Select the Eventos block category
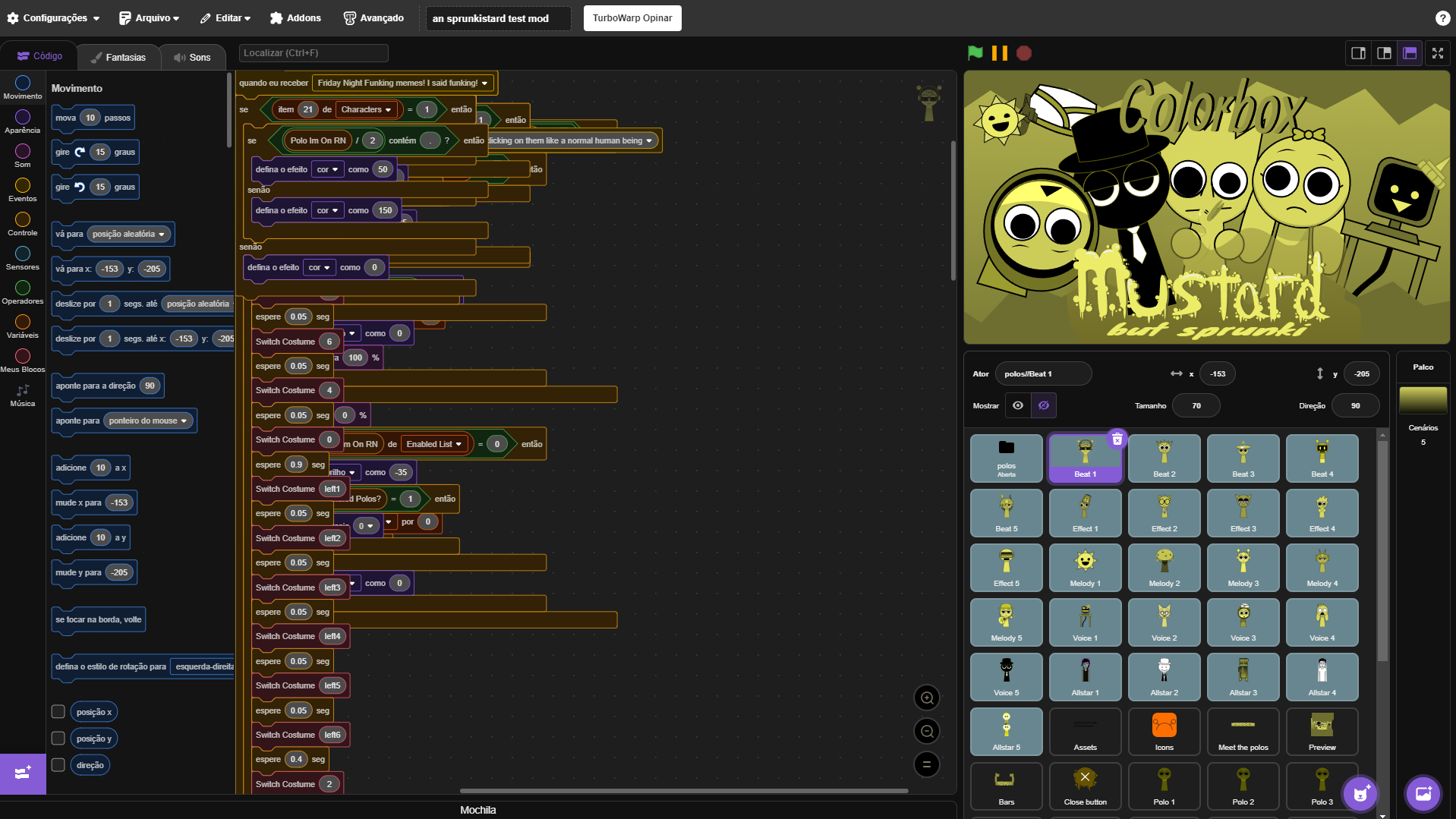 pyautogui.click(x=23, y=190)
